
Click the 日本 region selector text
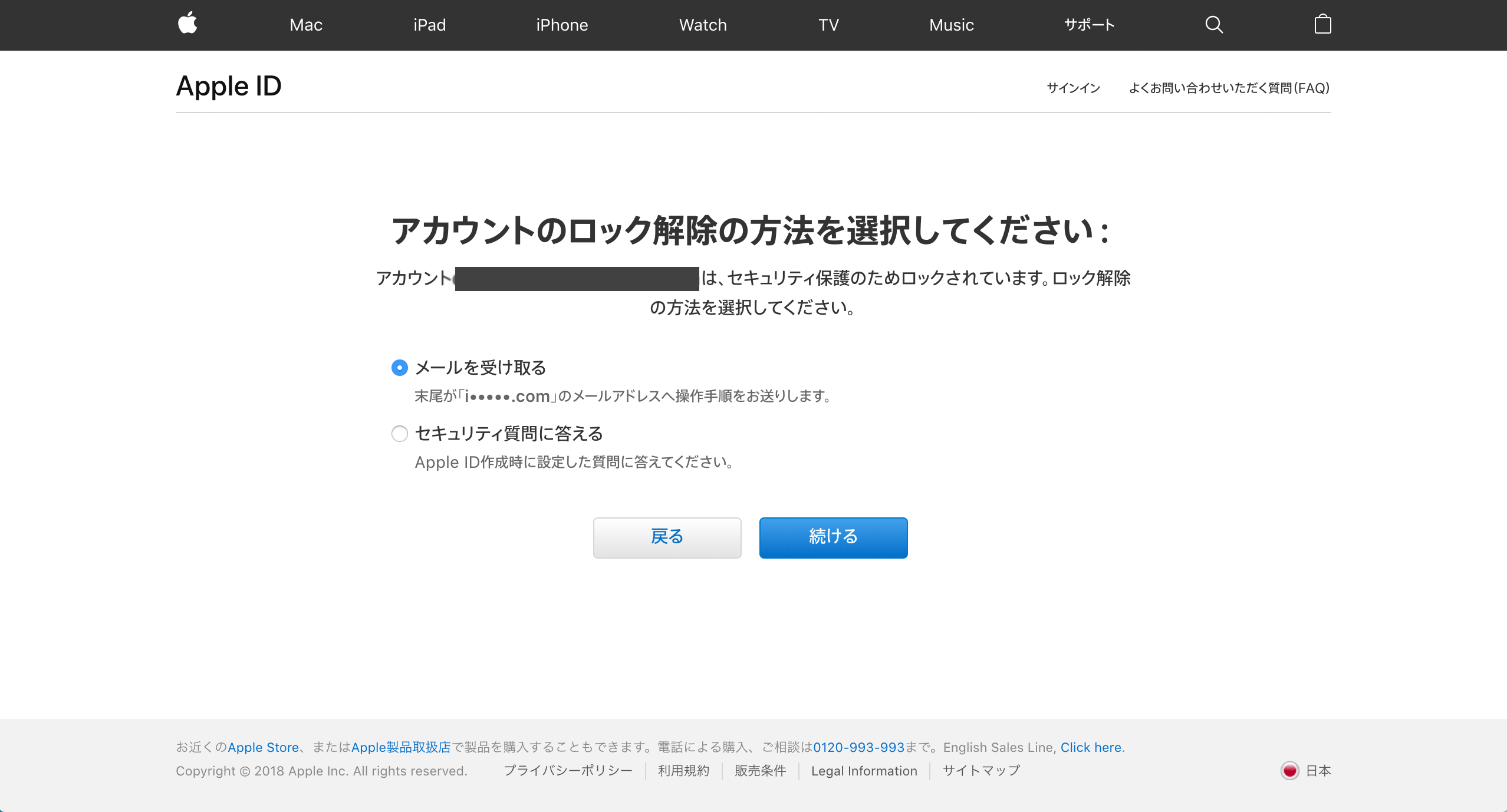tap(1318, 771)
